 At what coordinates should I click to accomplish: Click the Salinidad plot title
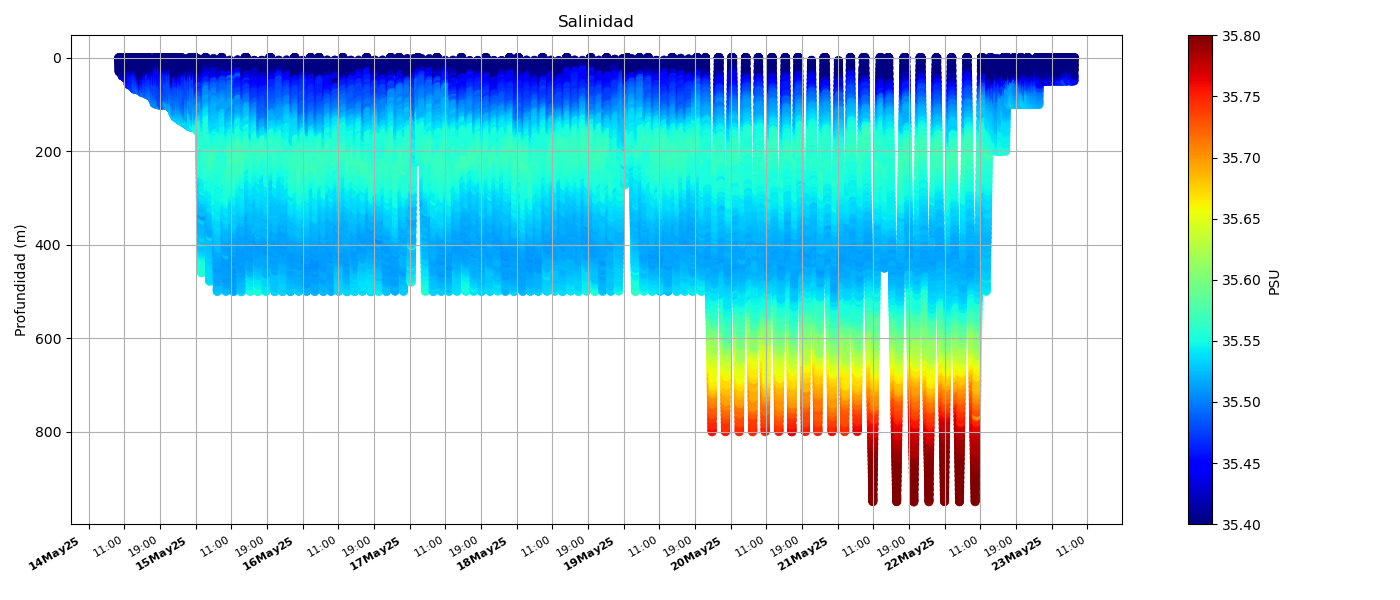pyautogui.click(x=595, y=22)
